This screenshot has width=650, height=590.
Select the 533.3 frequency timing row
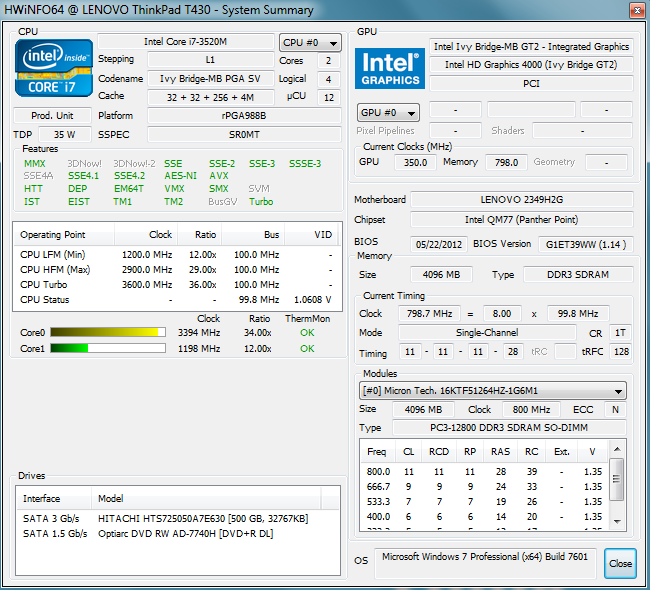click(x=484, y=502)
